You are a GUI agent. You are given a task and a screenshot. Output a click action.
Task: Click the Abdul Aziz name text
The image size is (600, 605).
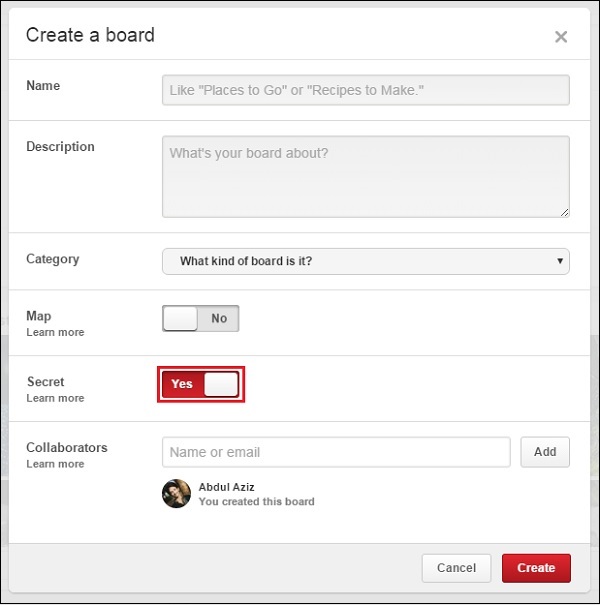(226, 487)
